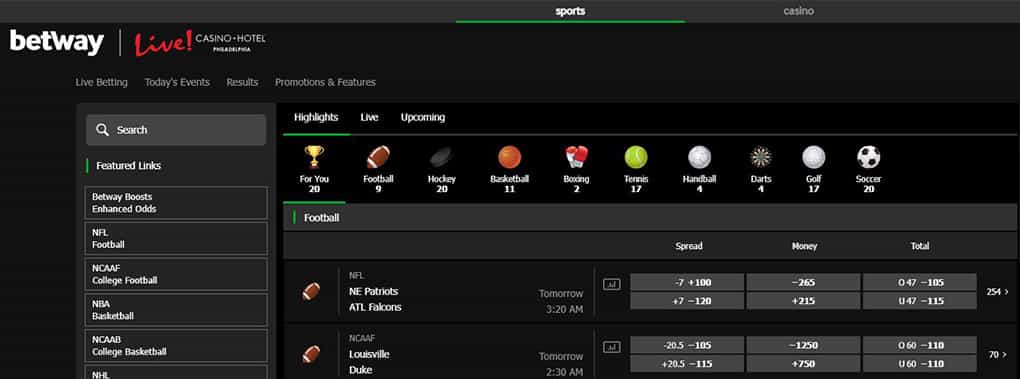Switch to the casino tab
This screenshot has height=379, width=1020.
(x=798, y=11)
